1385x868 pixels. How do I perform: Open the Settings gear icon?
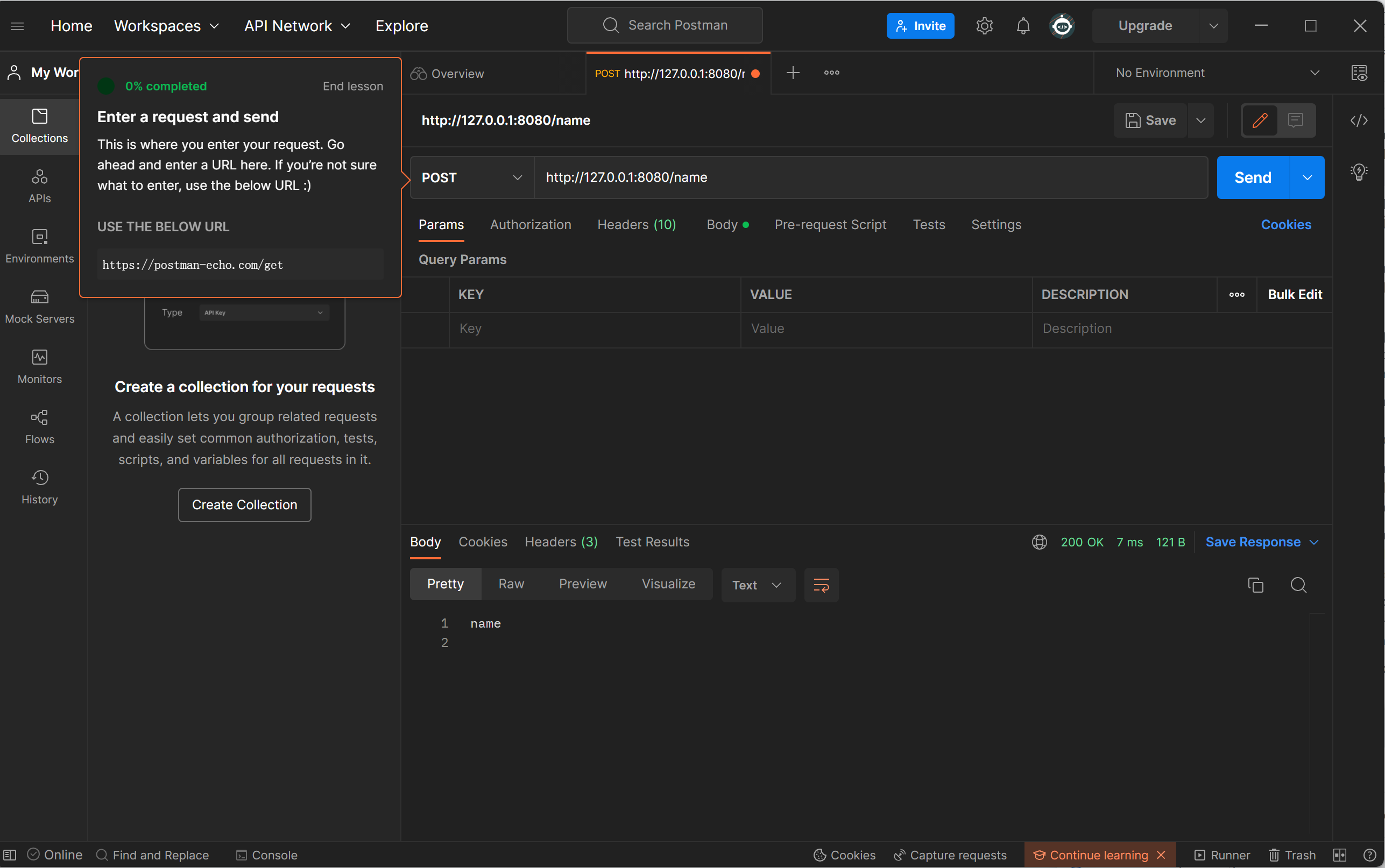[984, 26]
